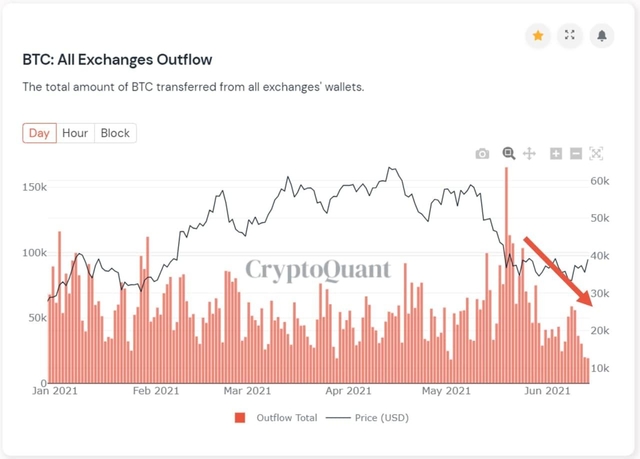Toggle Price (USD) line in legend
The image size is (640, 459).
(382, 418)
